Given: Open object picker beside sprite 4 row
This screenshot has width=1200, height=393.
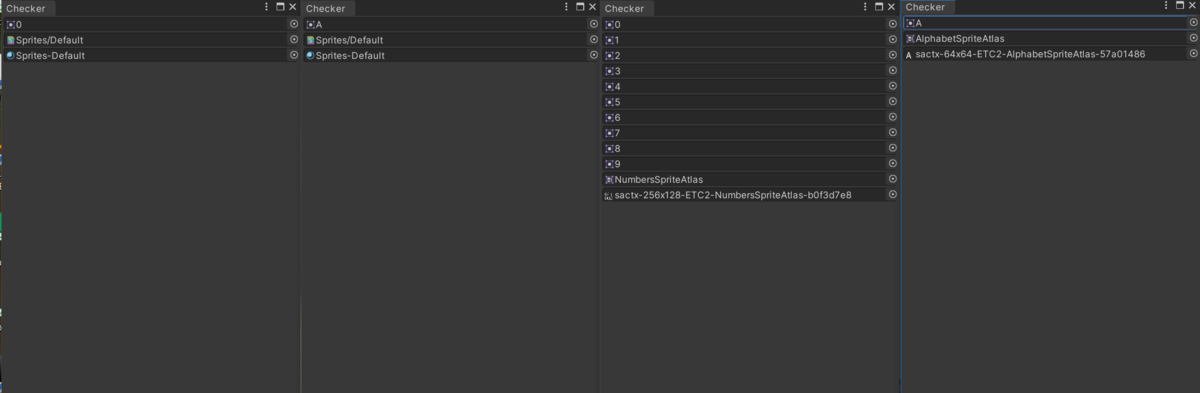Looking at the screenshot, I should point(893,86).
